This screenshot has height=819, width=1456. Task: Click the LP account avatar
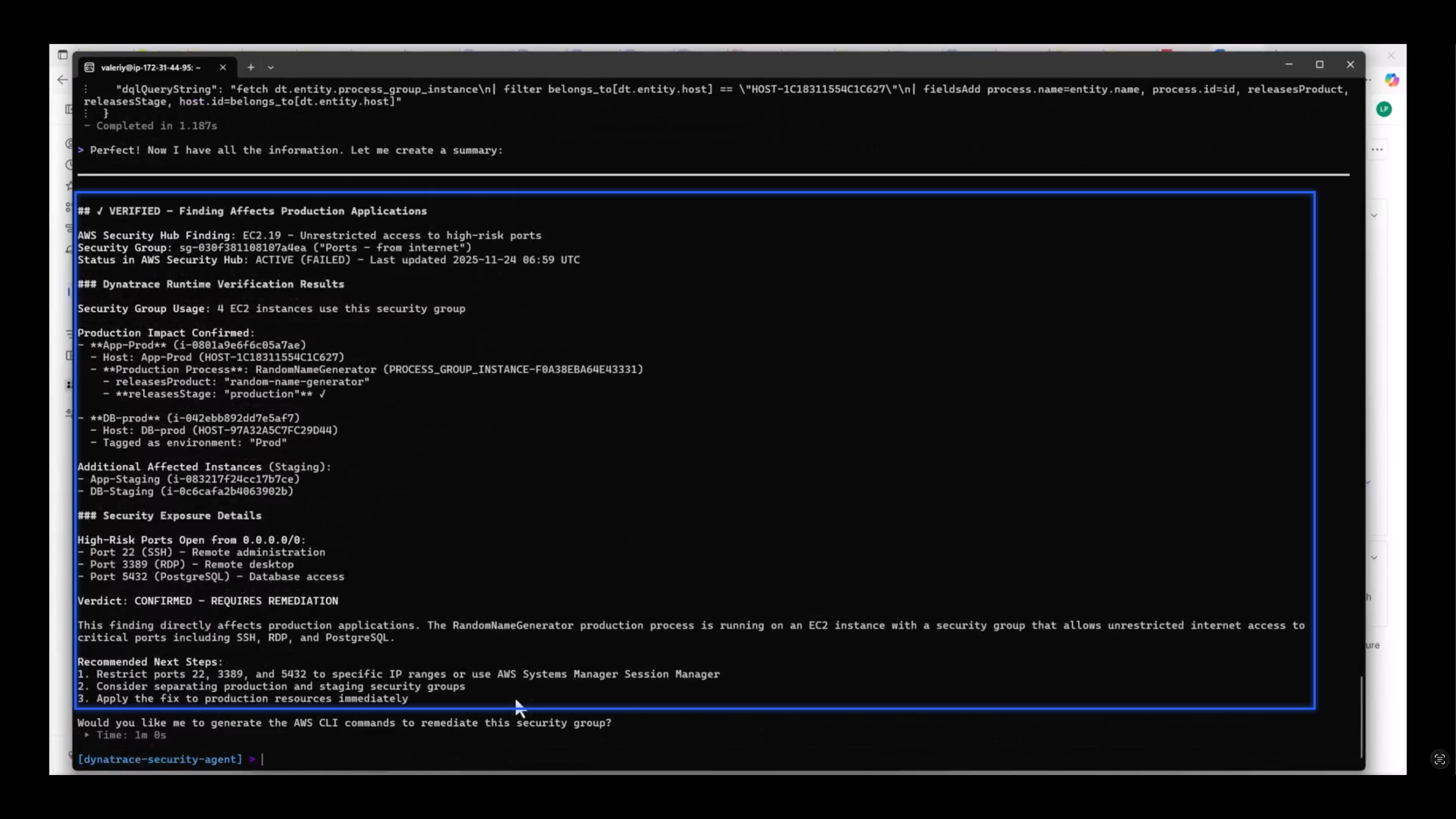1384,109
